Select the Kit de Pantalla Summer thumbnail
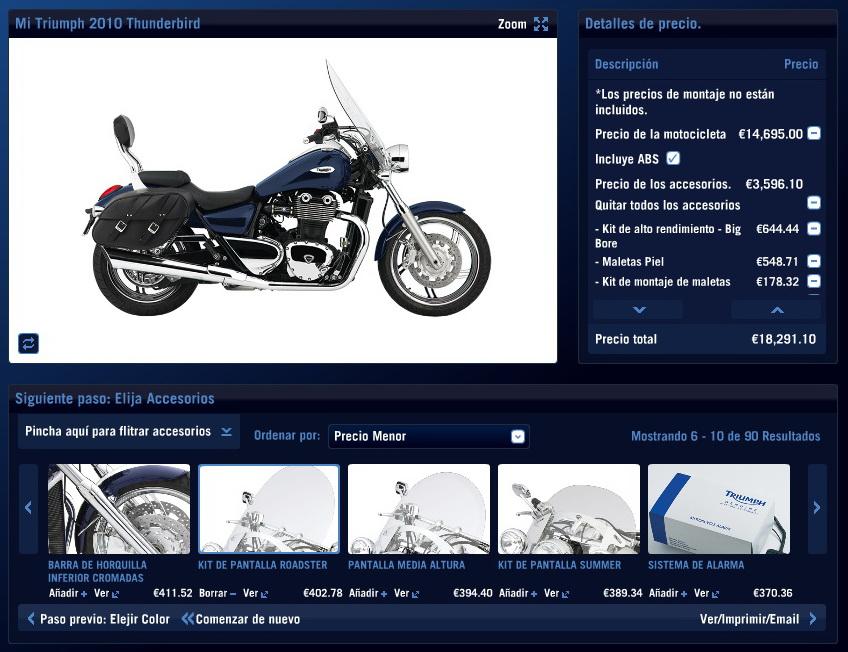This screenshot has width=848, height=652. tap(568, 509)
